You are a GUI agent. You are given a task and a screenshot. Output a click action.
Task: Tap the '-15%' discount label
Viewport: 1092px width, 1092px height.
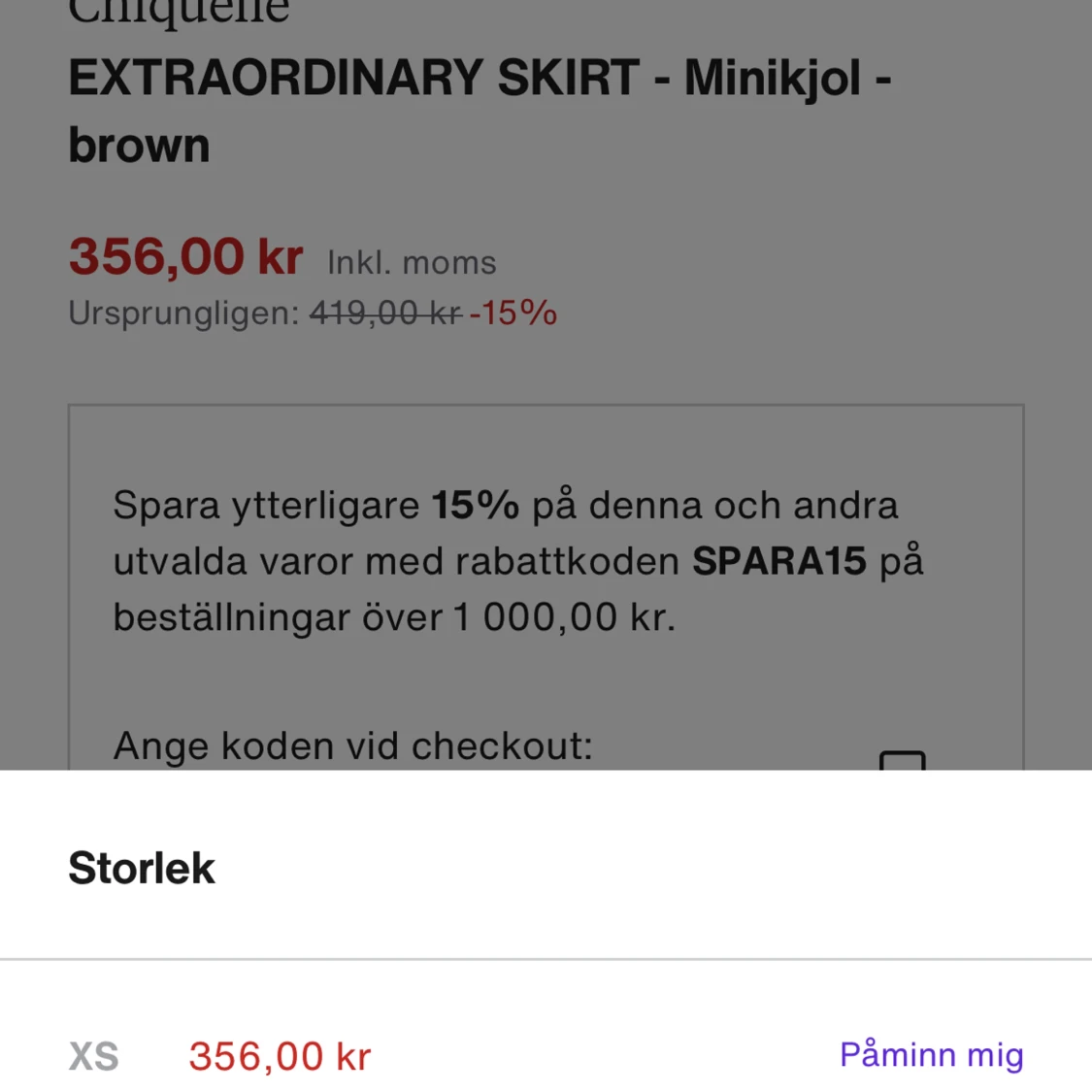point(512,313)
